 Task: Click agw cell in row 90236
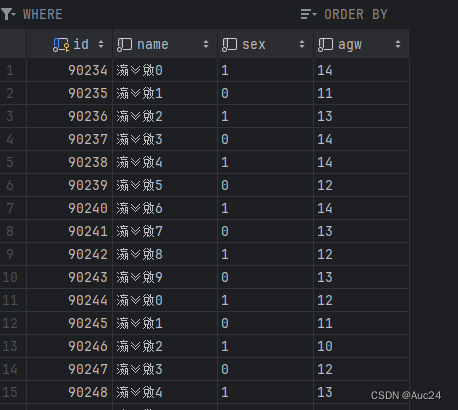[x=361, y=116]
